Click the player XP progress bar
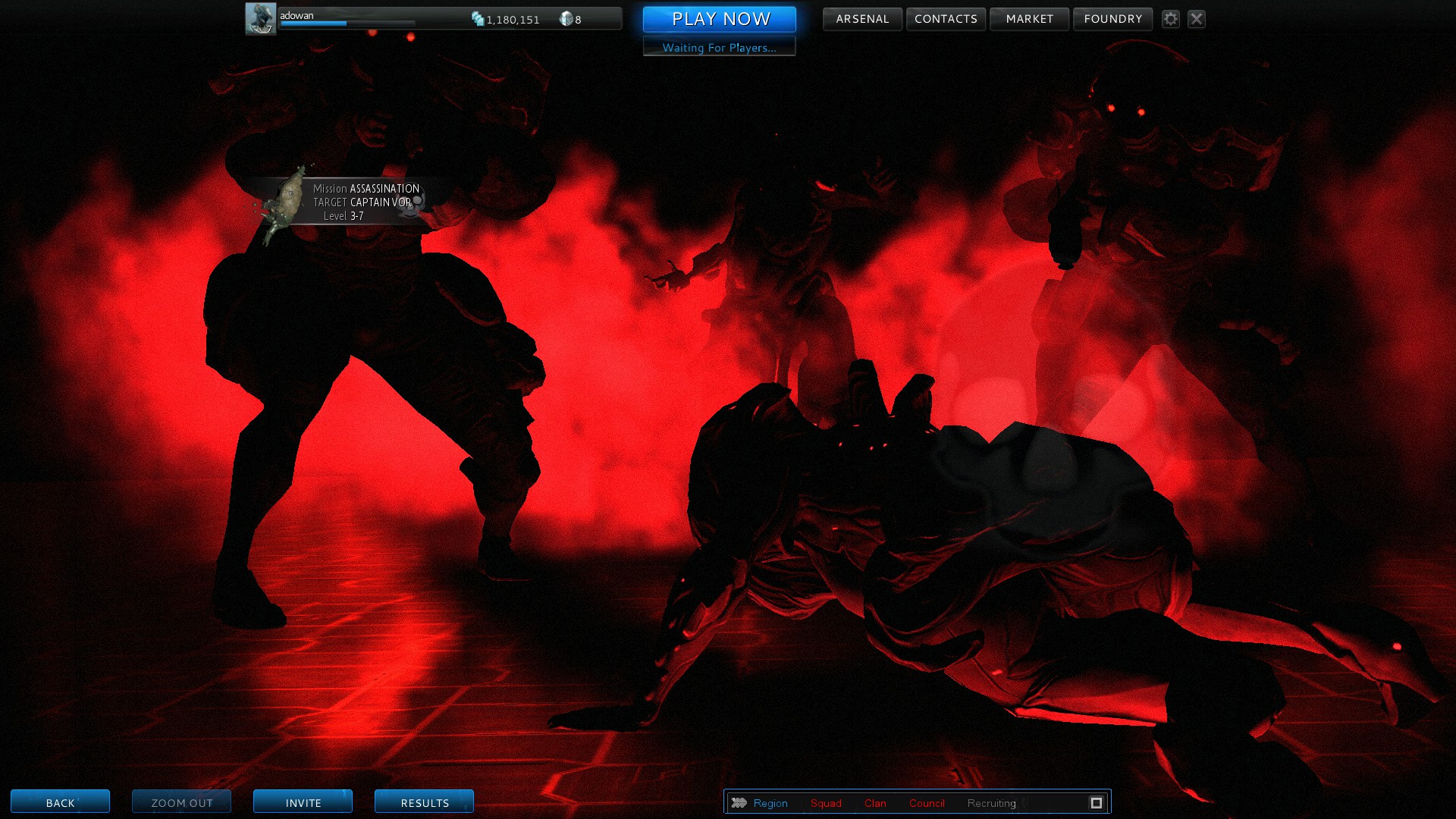The height and width of the screenshot is (819, 1456). coord(347,24)
